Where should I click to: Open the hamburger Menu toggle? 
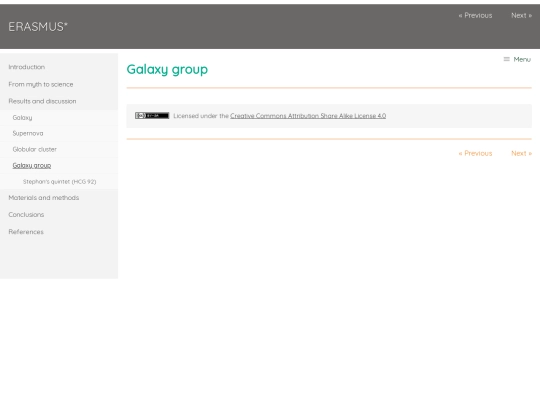(517, 60)
